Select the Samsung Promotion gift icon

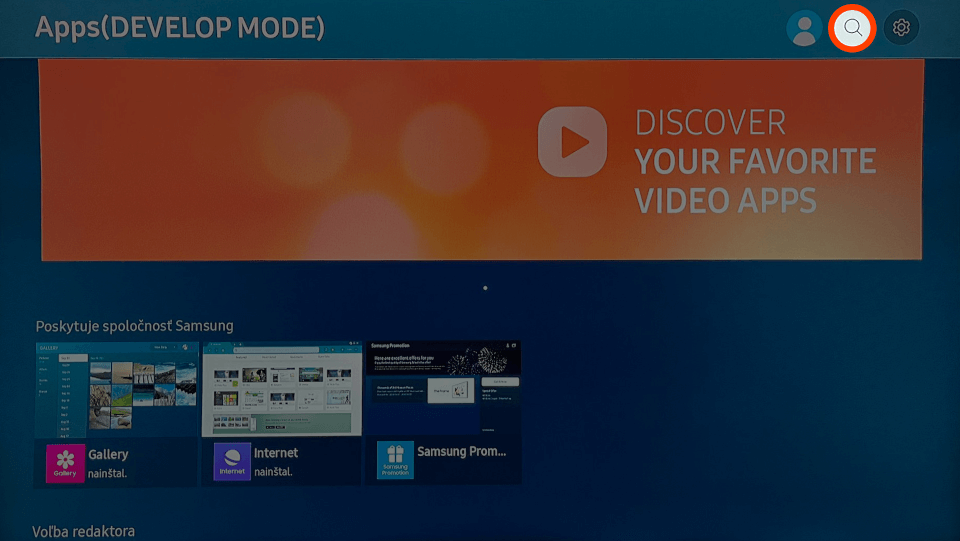point(395,460)
